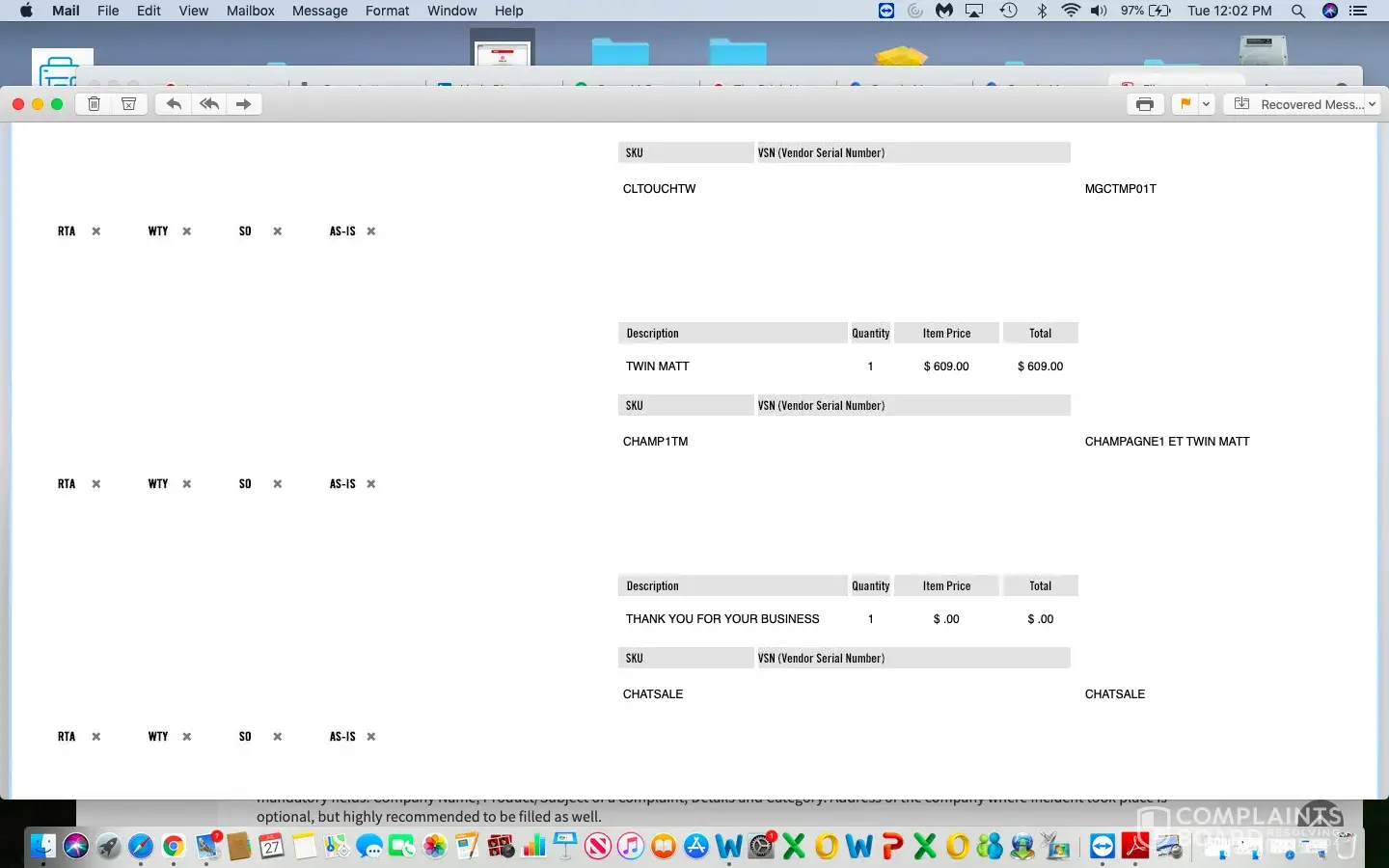Image resolution: width=1389 pixels, height=868 pixels.
Task: Forward this message
Action: pos(243,104)
